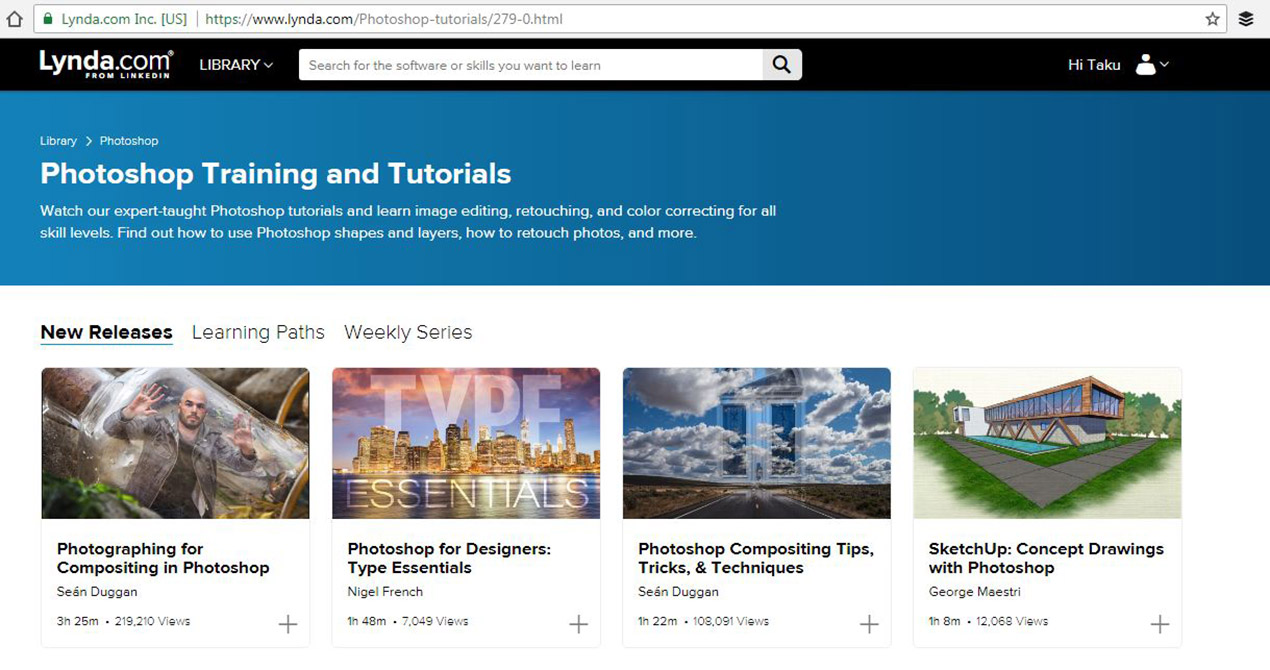Add Type Essentials course with plus icon

tap(579, 624)
